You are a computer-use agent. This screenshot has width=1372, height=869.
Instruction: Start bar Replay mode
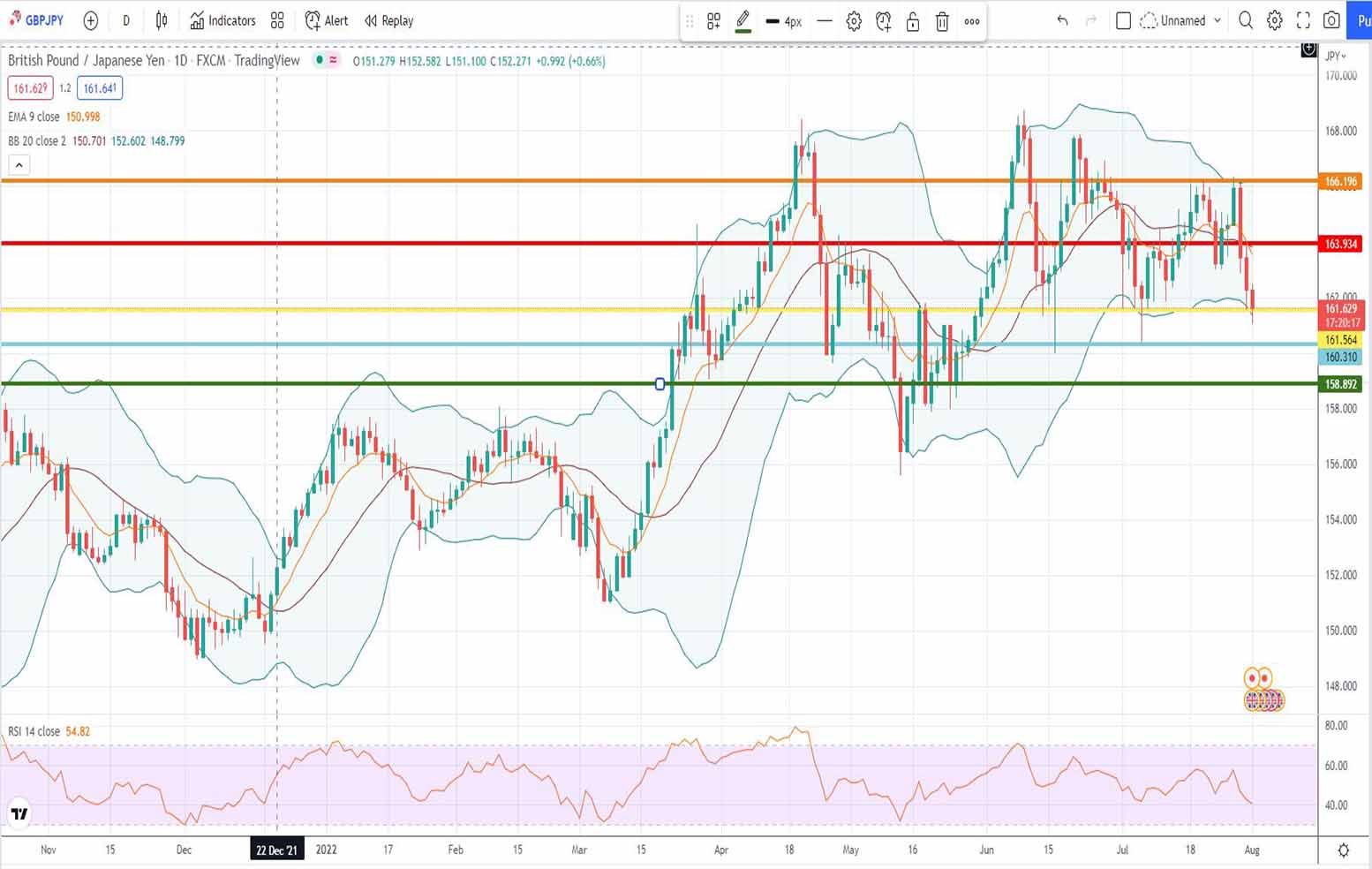[x=388, y=20]
